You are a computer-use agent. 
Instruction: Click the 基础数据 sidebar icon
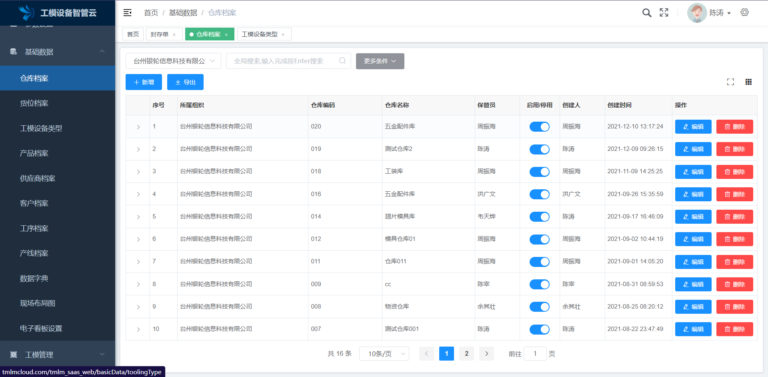click(x=14, y=52)
